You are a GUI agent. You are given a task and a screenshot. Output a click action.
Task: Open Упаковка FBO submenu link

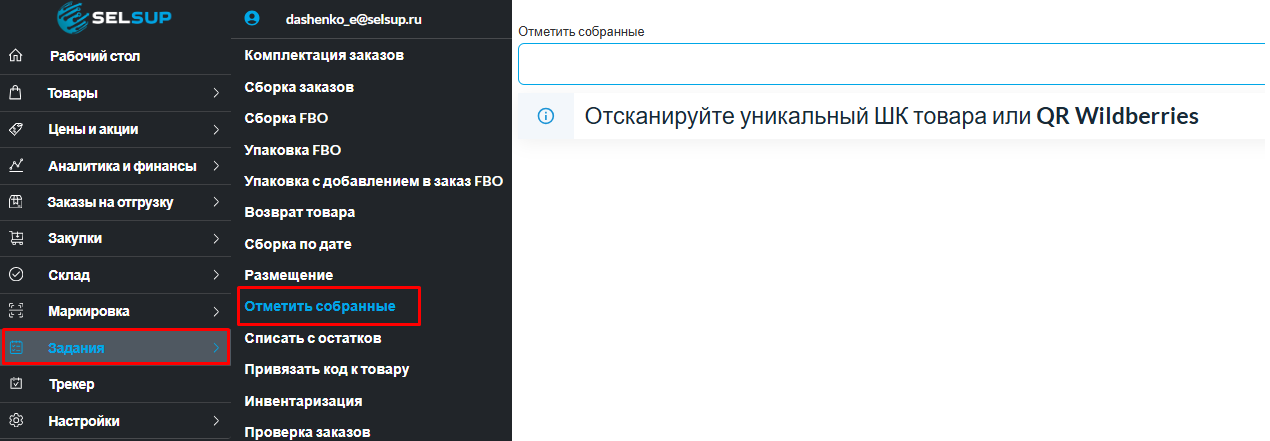[x=293, y=150]
